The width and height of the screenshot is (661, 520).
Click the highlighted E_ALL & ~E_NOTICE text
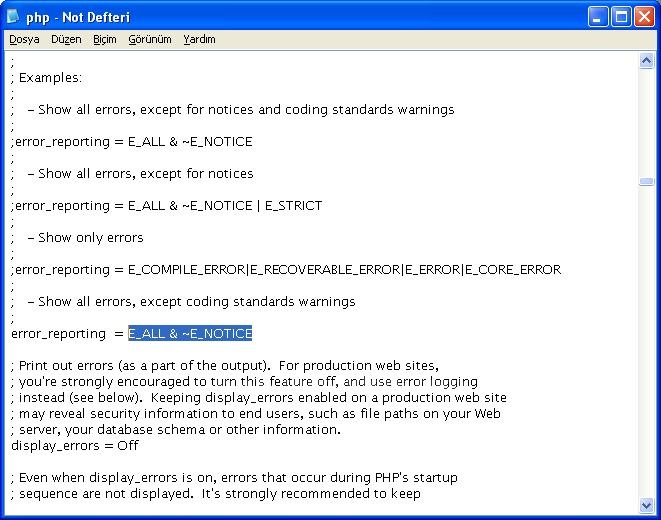pos(190,333)
